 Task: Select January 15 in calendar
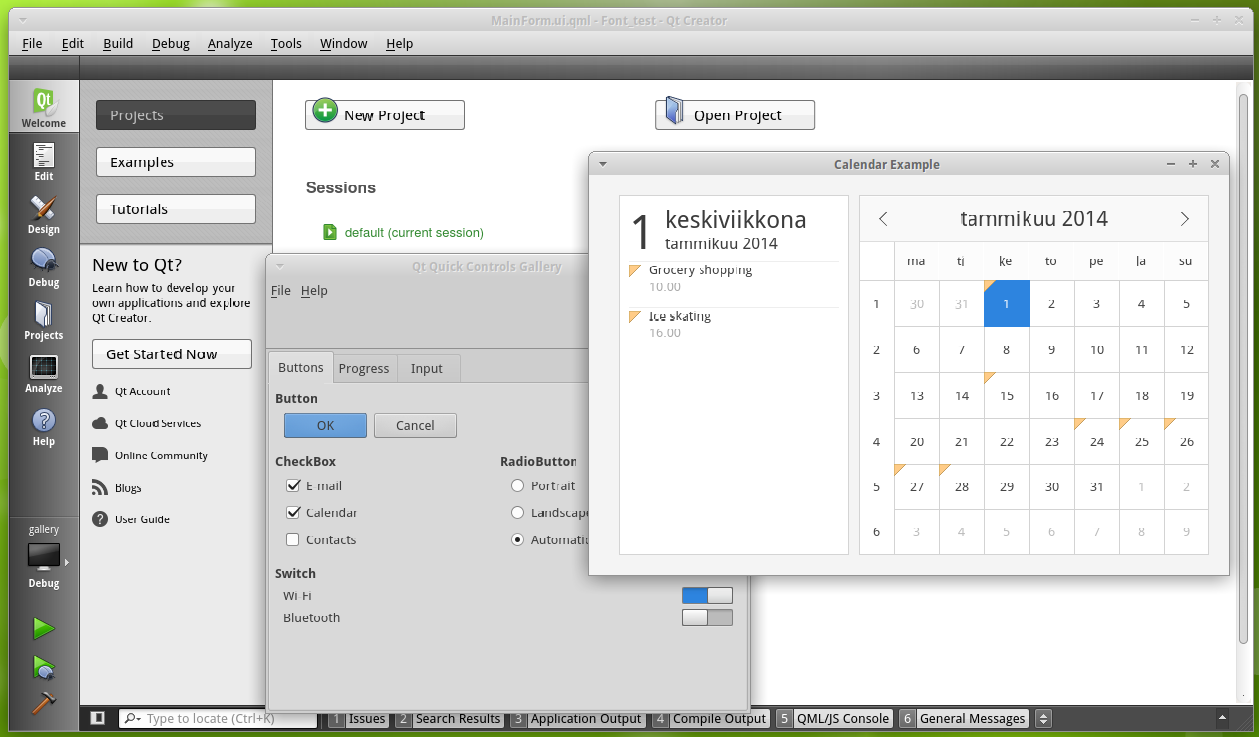(x=1007, y=396)
